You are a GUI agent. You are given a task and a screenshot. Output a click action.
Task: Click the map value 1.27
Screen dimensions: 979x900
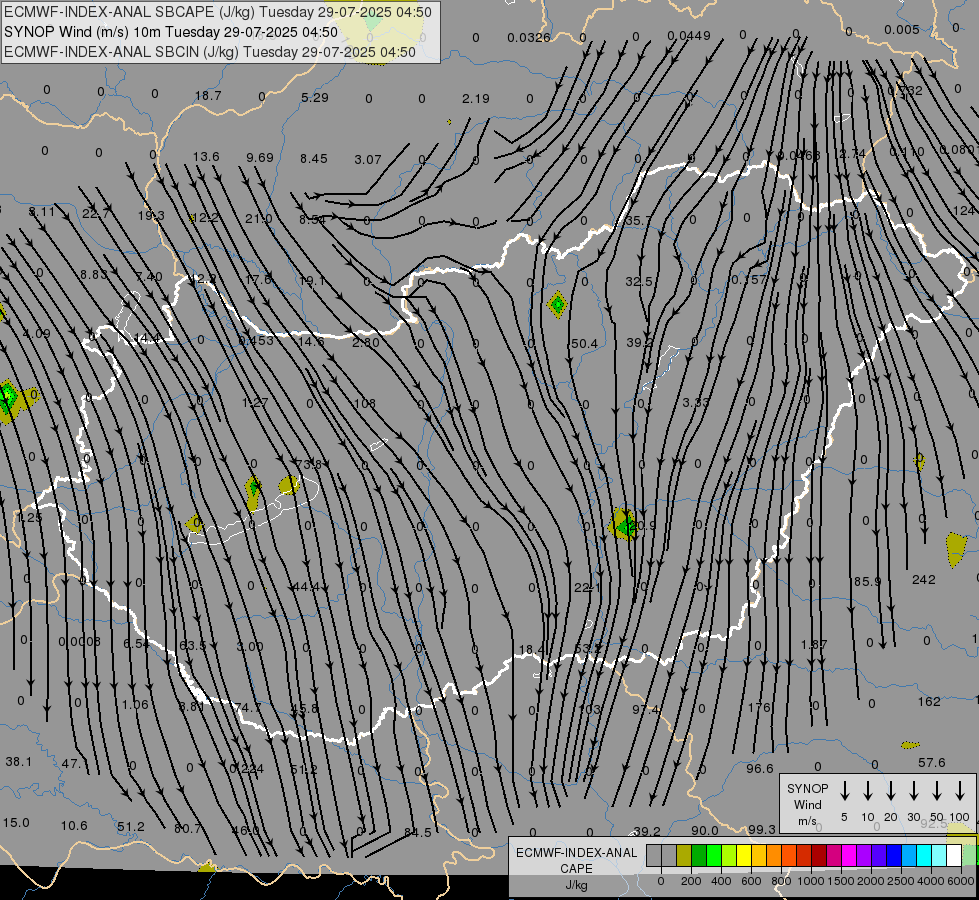[x=255, y=403]
